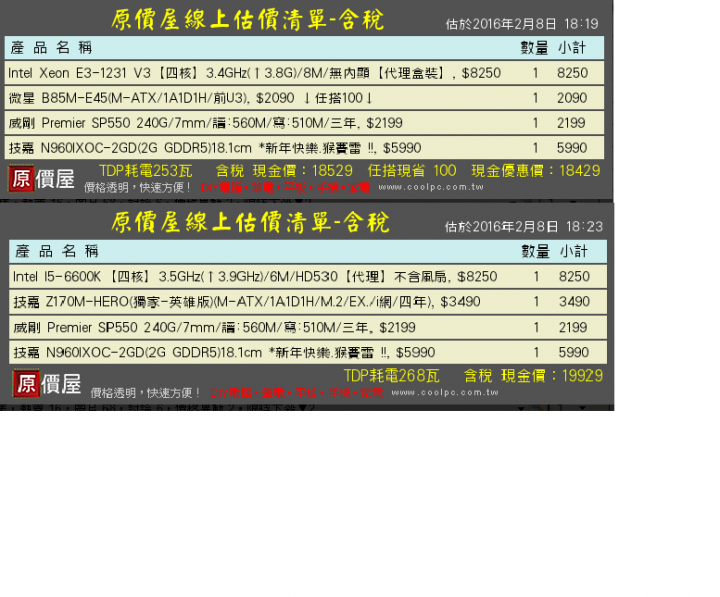Click the subtotal 2090 cell

tap(572, 98)
